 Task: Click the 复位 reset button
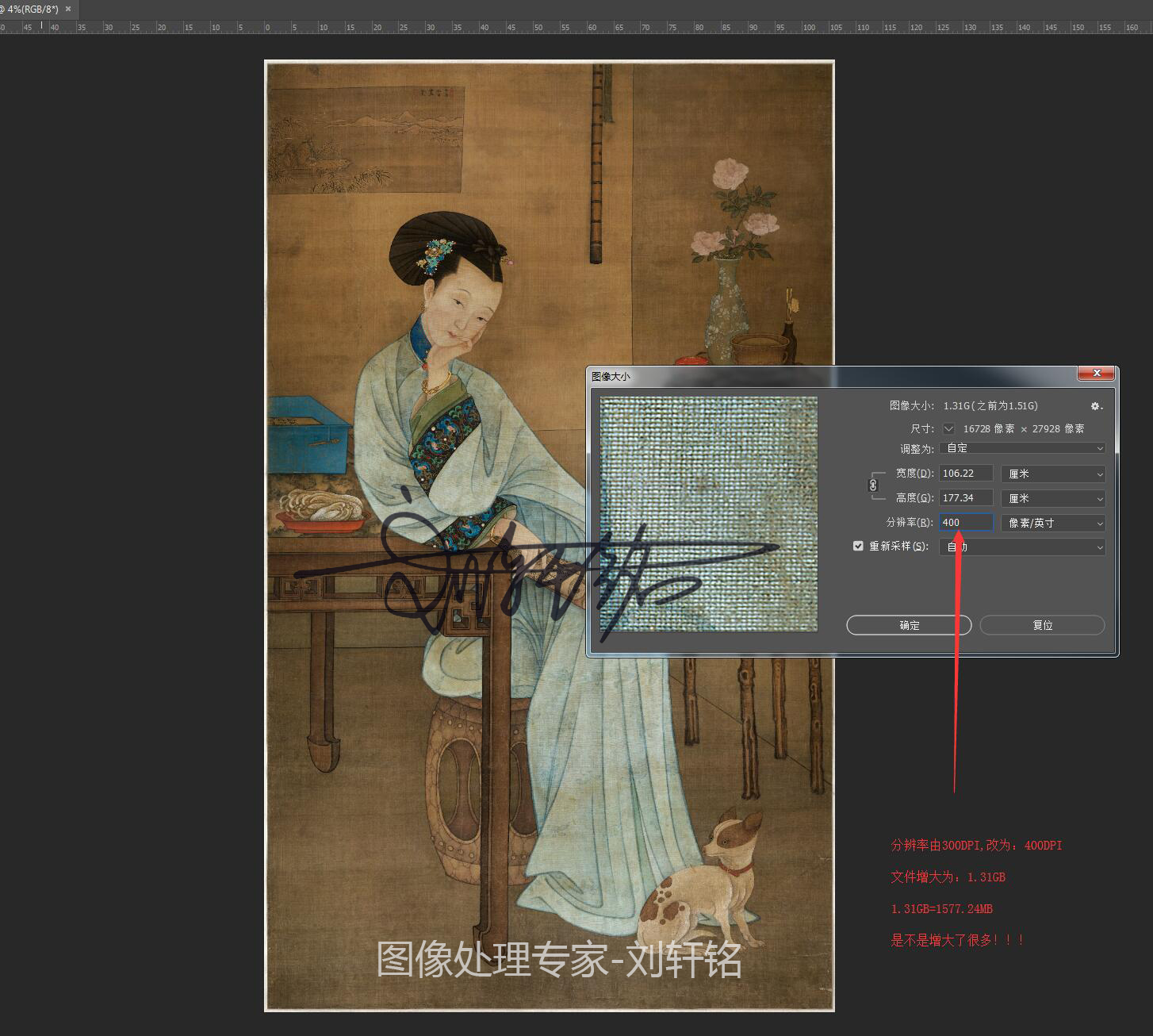[1043, 625]
